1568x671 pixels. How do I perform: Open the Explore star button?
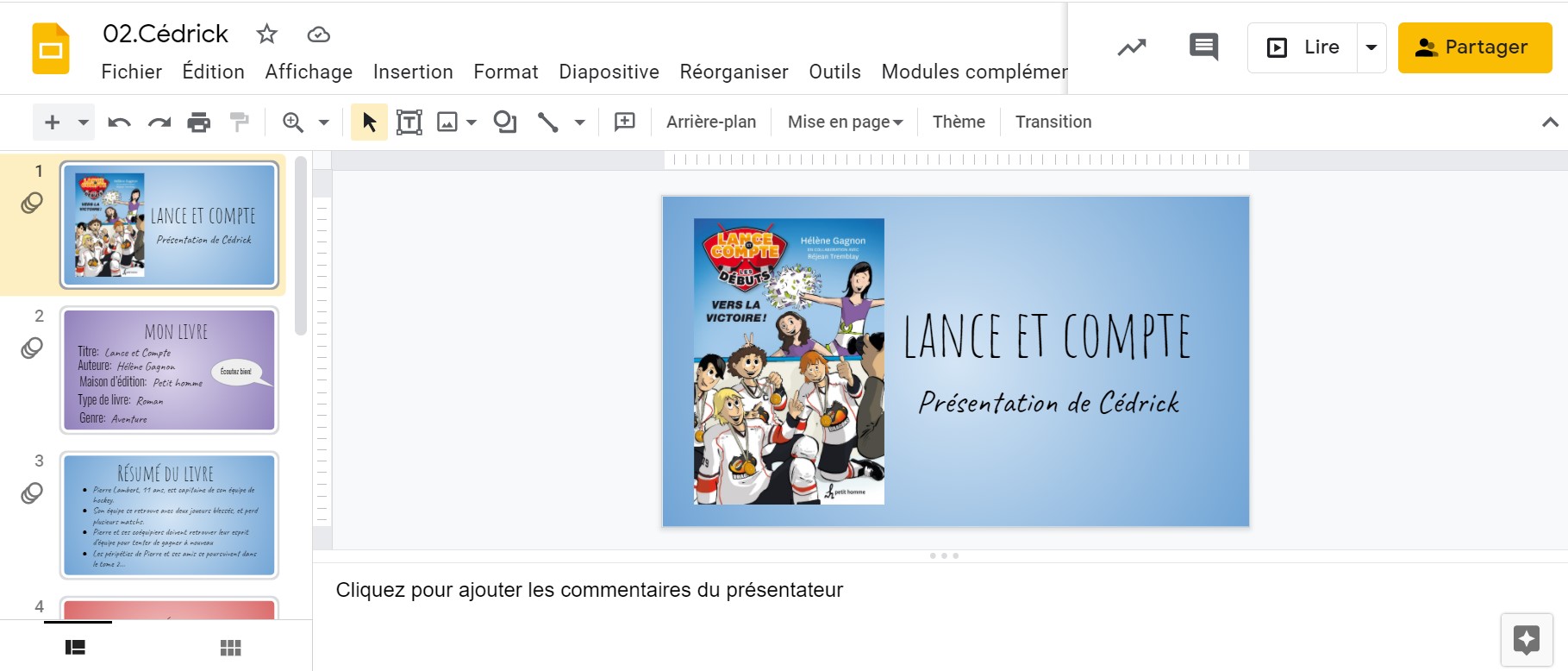1527,640
